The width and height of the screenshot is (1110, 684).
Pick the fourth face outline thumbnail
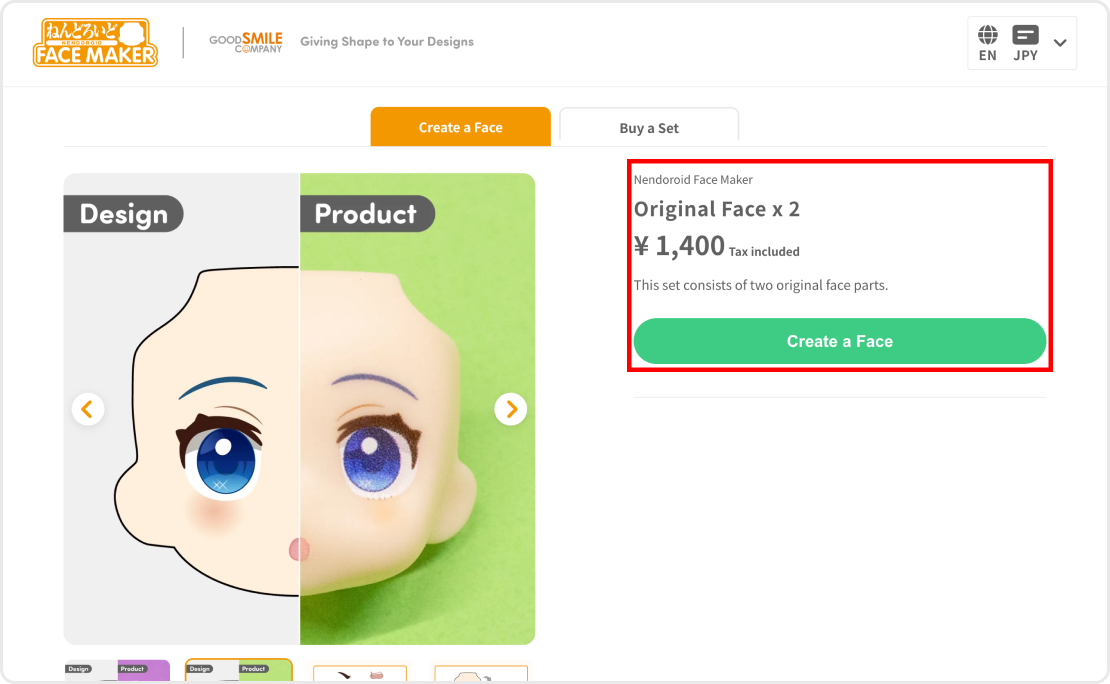pos(481,674)
